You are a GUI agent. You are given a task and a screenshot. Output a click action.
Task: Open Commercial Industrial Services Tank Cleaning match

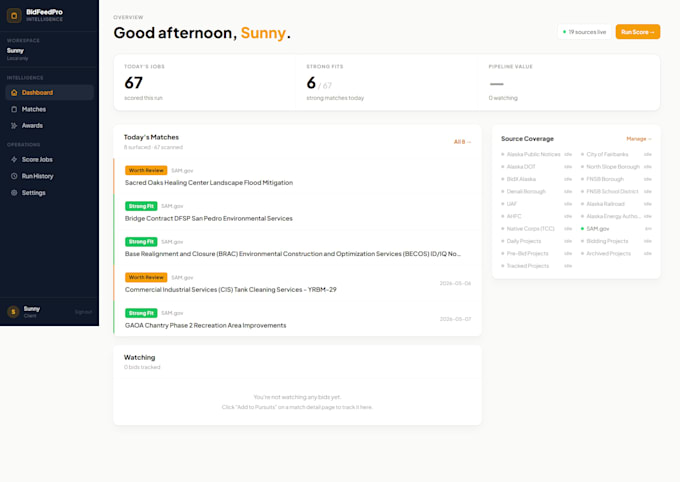(x=298, y=283)
